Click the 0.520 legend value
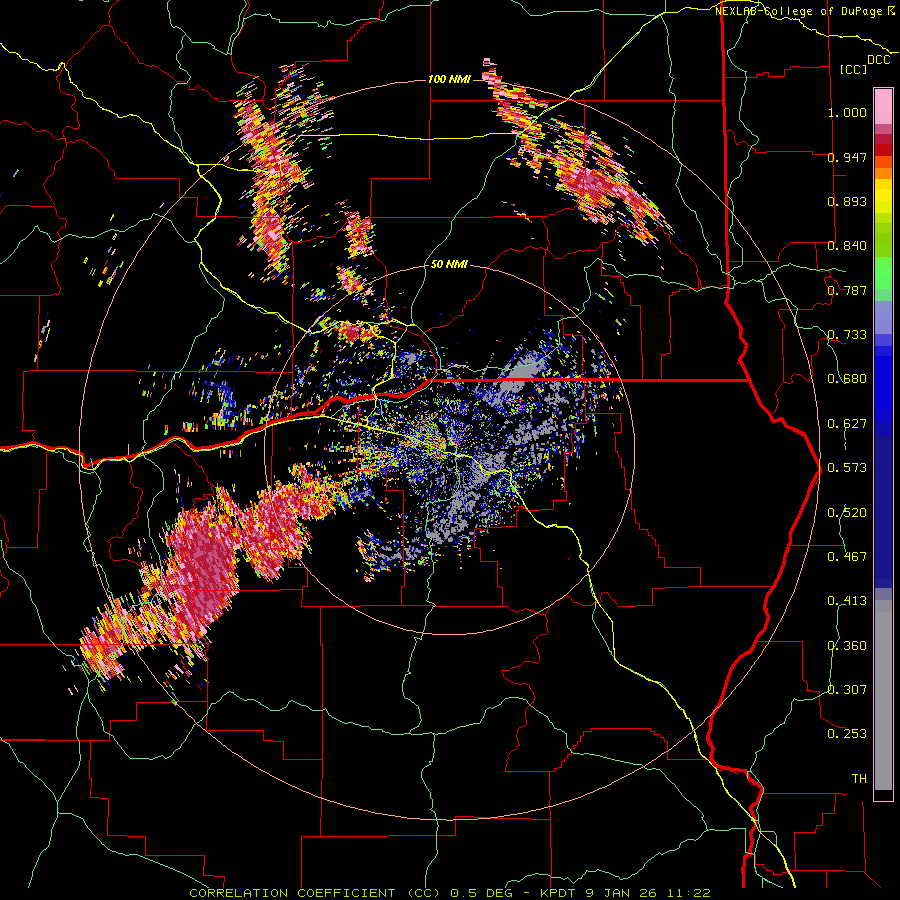 pyautogui.click(x=847, y=512)
